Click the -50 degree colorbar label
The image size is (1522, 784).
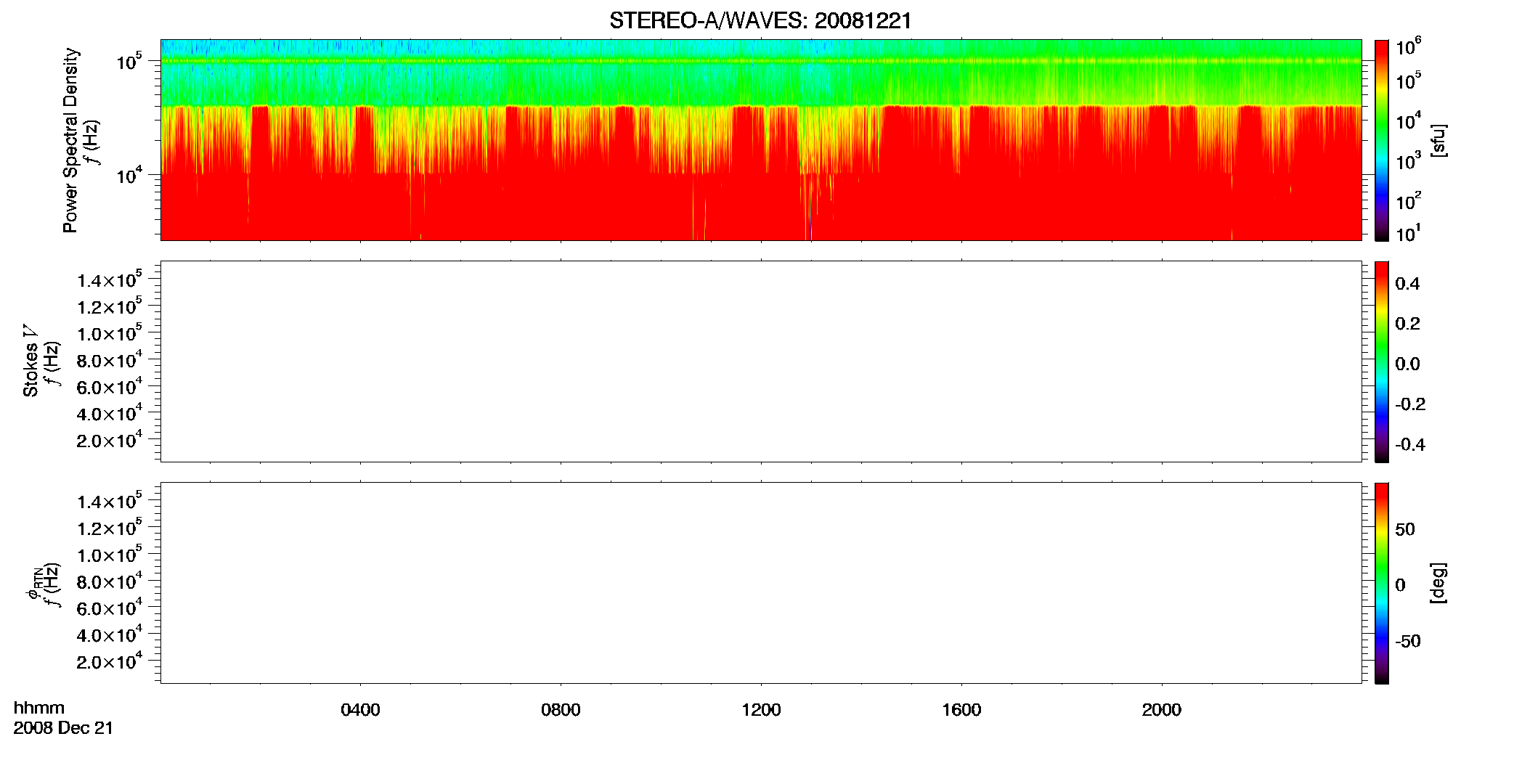(1408, 641)
